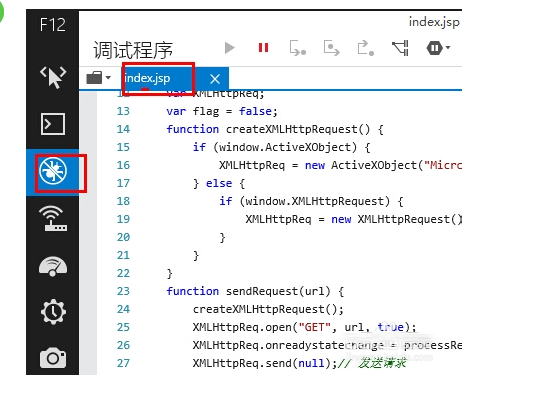Click the Step out debugger icon
546x394 pixels.
click(x=366, y=48)
